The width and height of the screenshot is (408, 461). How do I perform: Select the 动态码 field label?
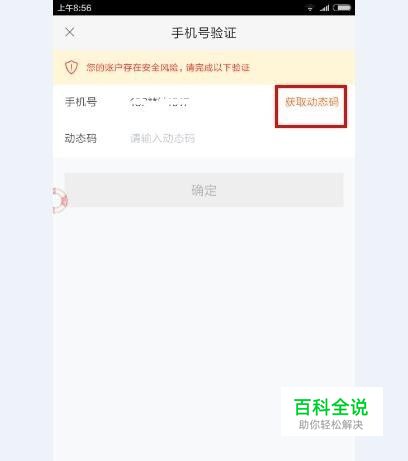[x=81, y=138]
